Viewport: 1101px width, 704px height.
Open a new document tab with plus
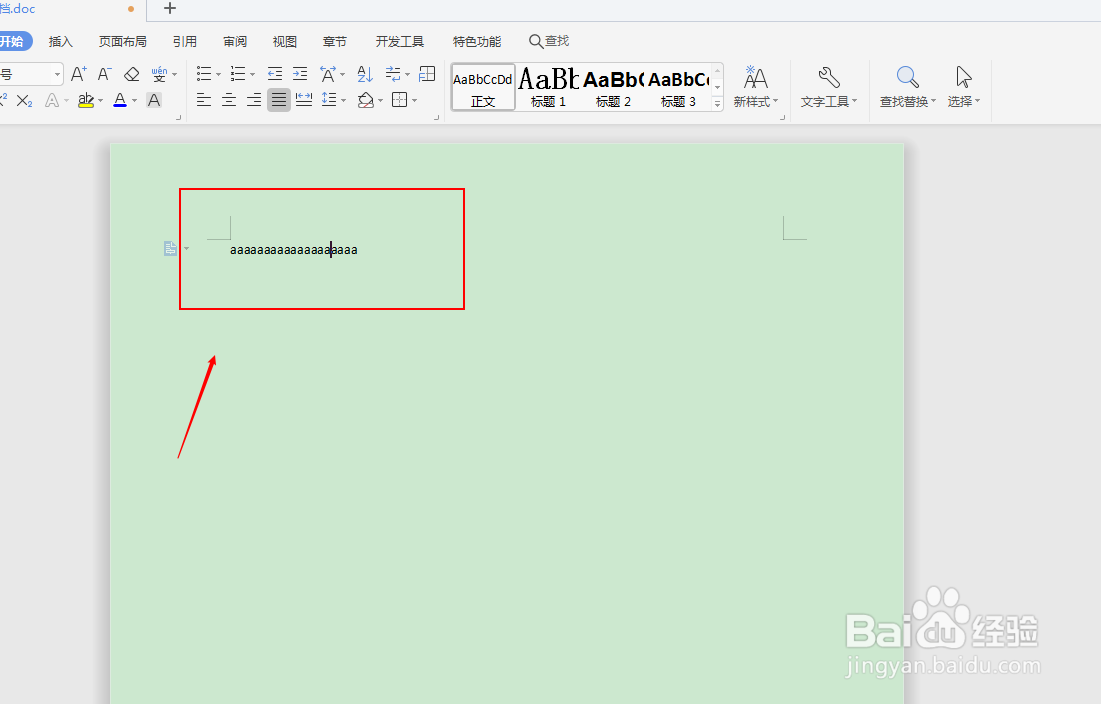[x=170, y=8]
